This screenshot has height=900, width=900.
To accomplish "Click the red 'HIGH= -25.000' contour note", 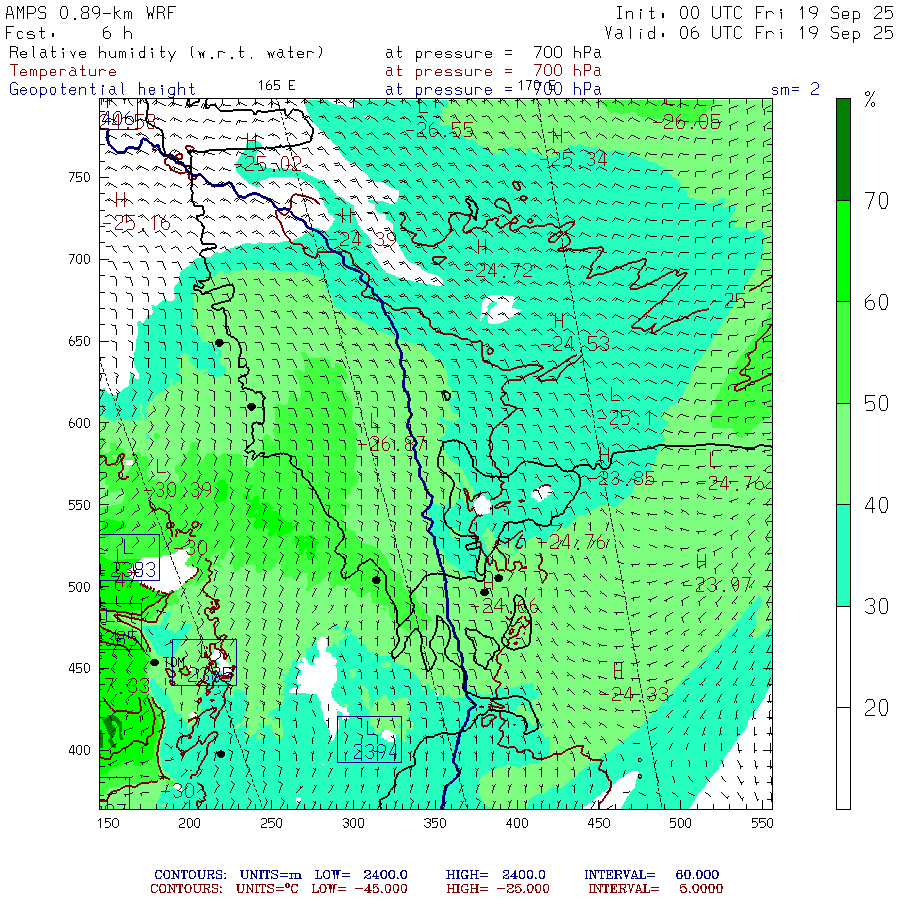I will click(498, 889).
